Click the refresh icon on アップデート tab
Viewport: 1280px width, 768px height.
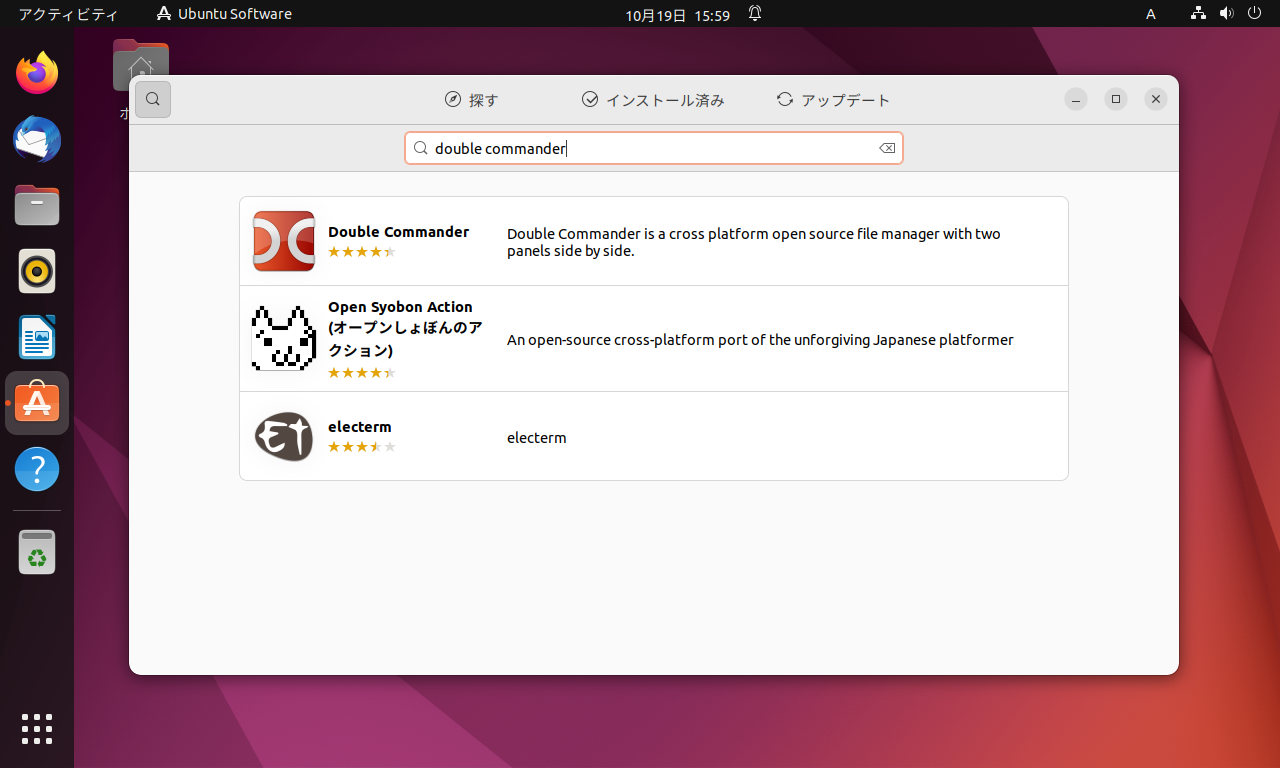(785, 100)
